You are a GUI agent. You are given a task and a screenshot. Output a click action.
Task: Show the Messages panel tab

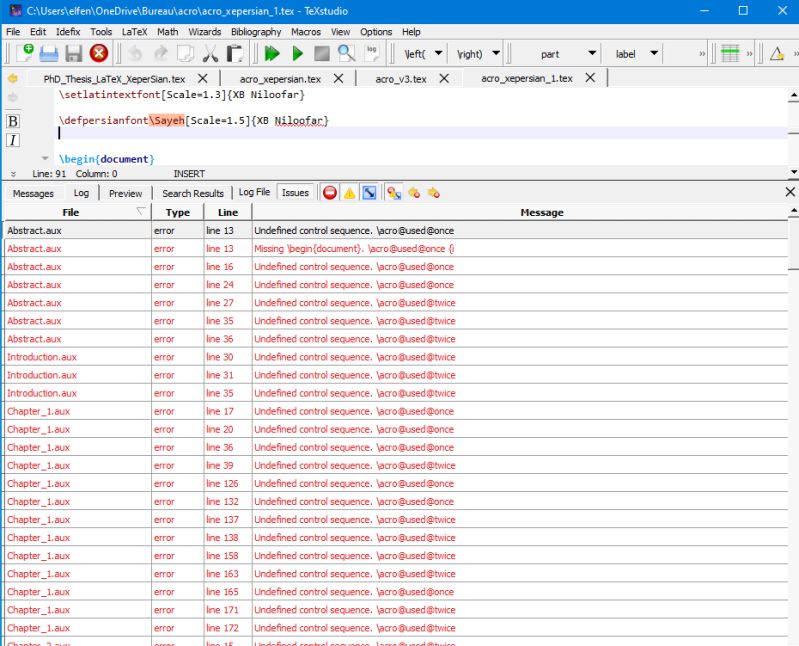pyautogui.click(x=33, y=193)
